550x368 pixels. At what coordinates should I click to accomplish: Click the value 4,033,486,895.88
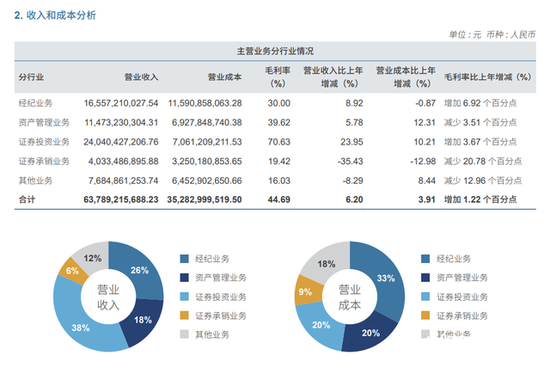123,161
